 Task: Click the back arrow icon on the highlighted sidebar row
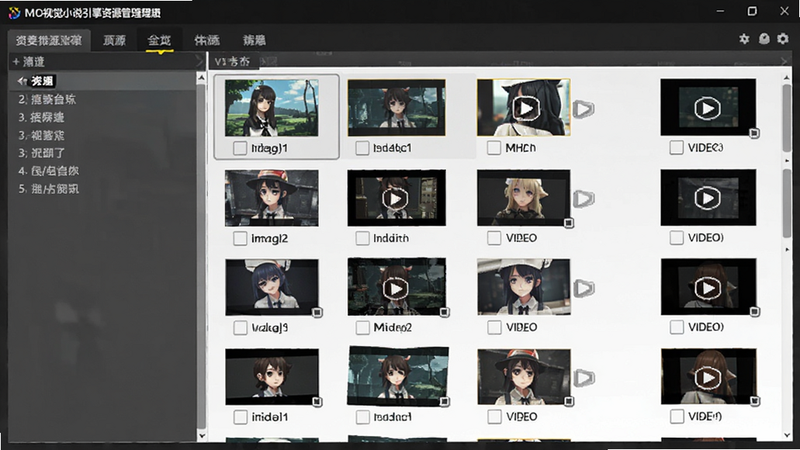tap(21, 81)
